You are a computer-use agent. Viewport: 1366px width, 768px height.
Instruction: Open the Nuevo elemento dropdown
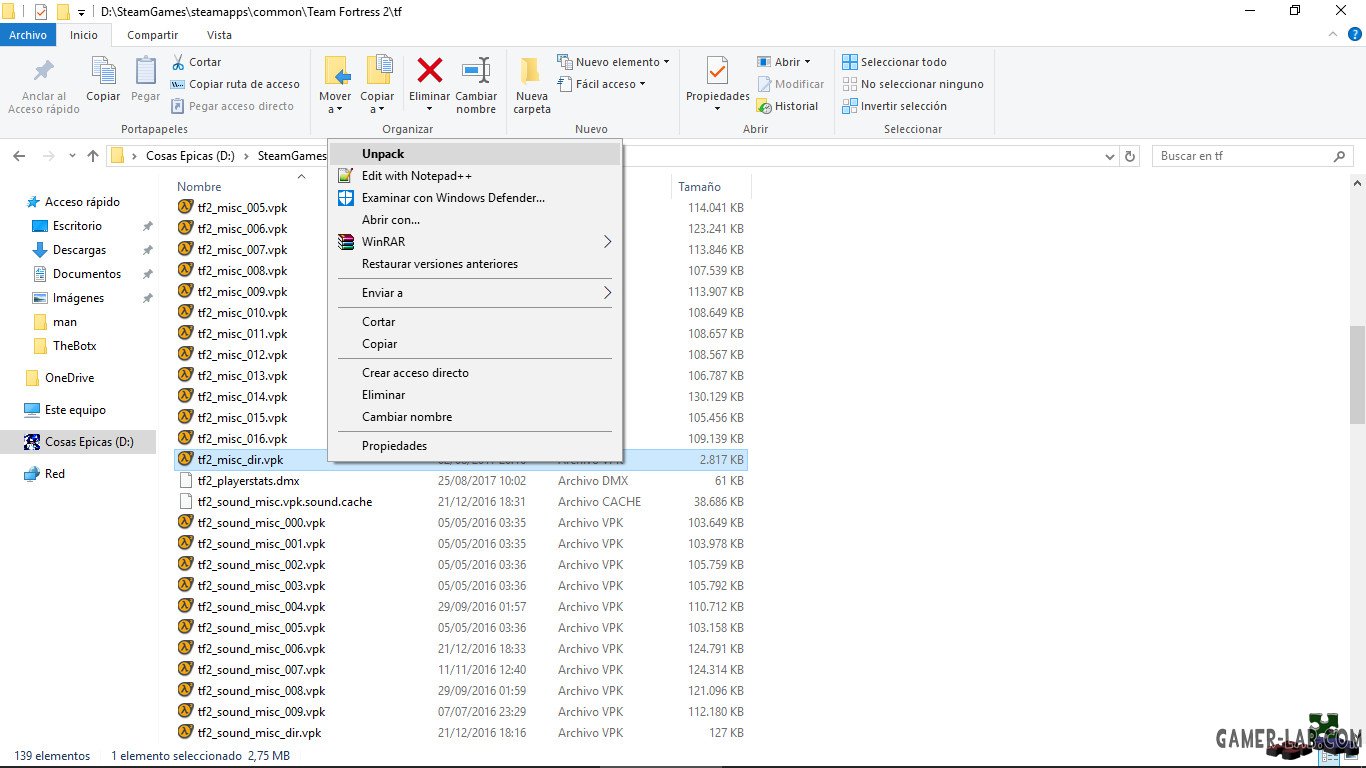point(613,62)
